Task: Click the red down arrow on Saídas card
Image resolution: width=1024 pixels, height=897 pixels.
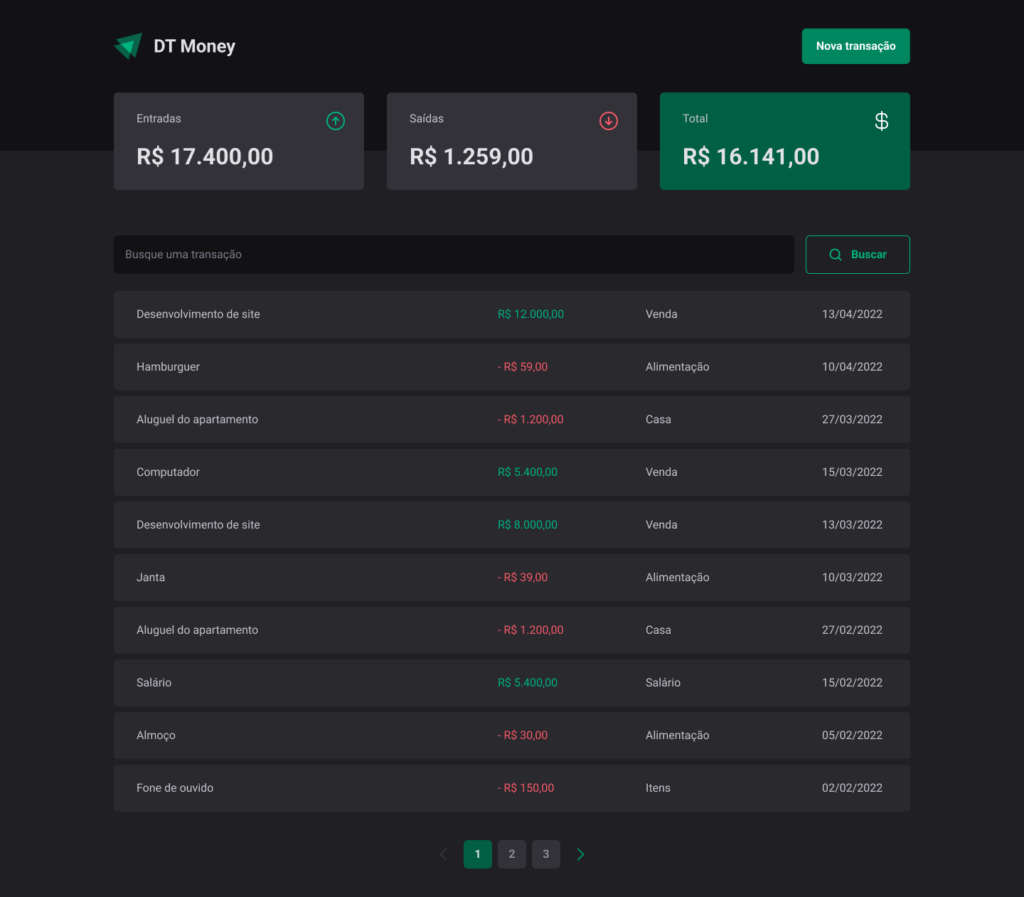Action: pos(608,120)
